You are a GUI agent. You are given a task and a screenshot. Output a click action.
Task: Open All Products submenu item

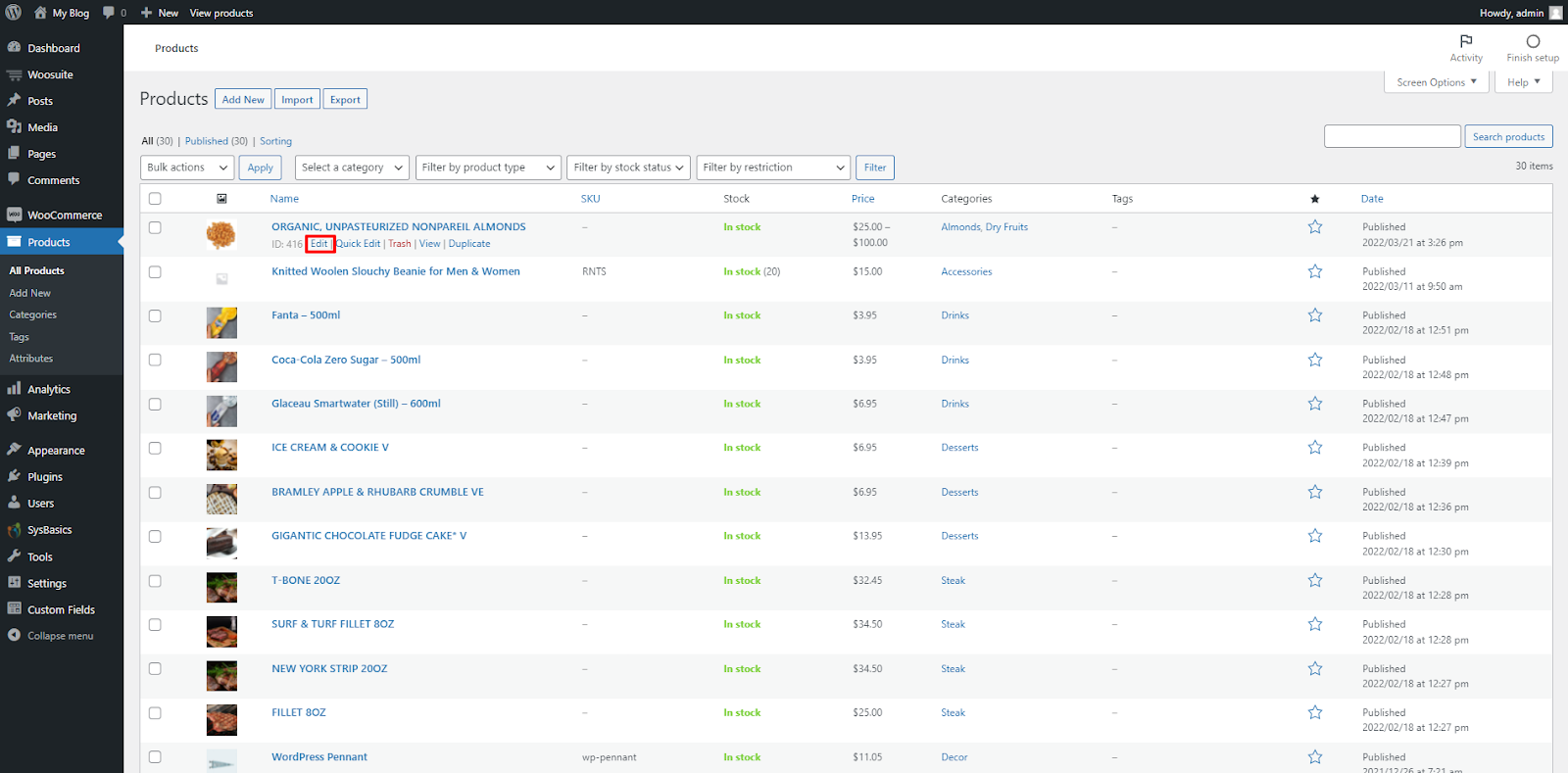36,270
